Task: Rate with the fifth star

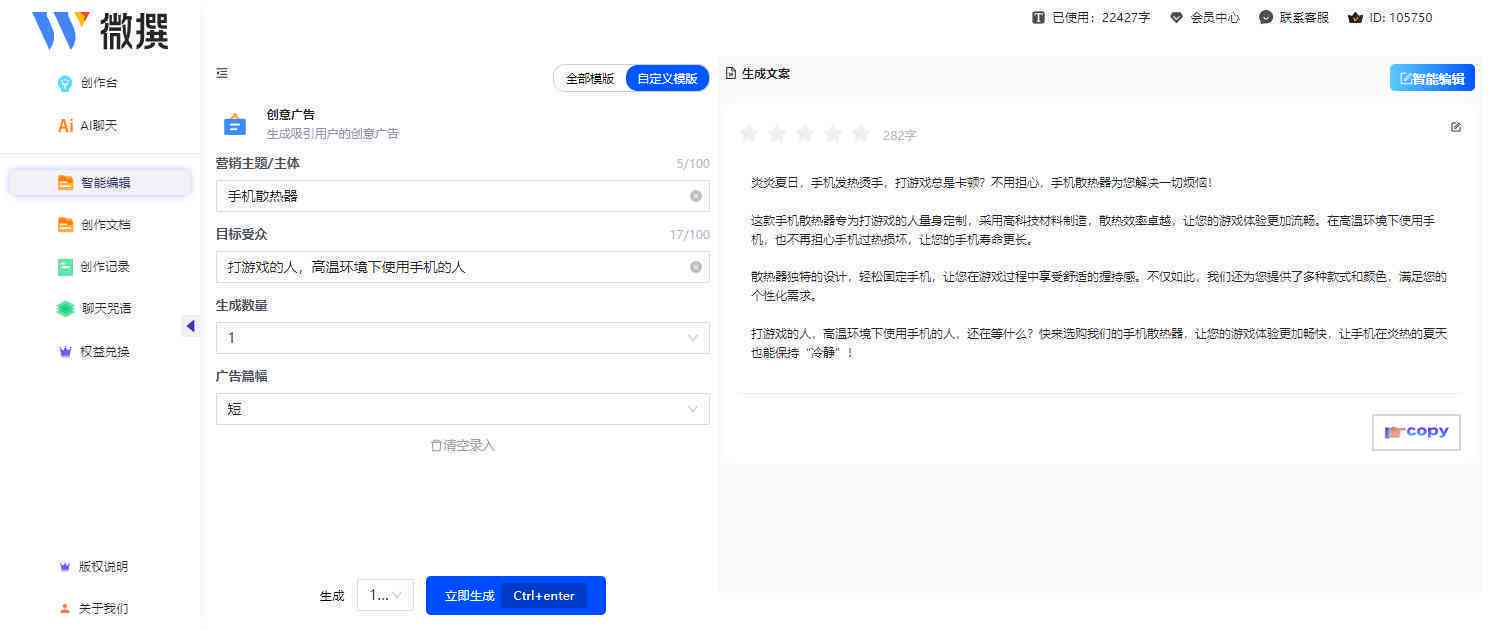Action: click(861, 133)
